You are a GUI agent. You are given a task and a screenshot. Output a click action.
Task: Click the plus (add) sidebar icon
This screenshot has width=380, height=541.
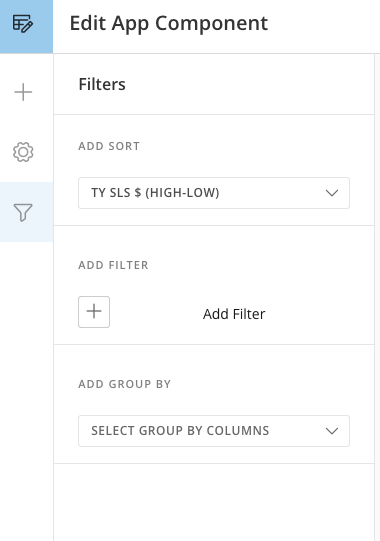(23, 92)
